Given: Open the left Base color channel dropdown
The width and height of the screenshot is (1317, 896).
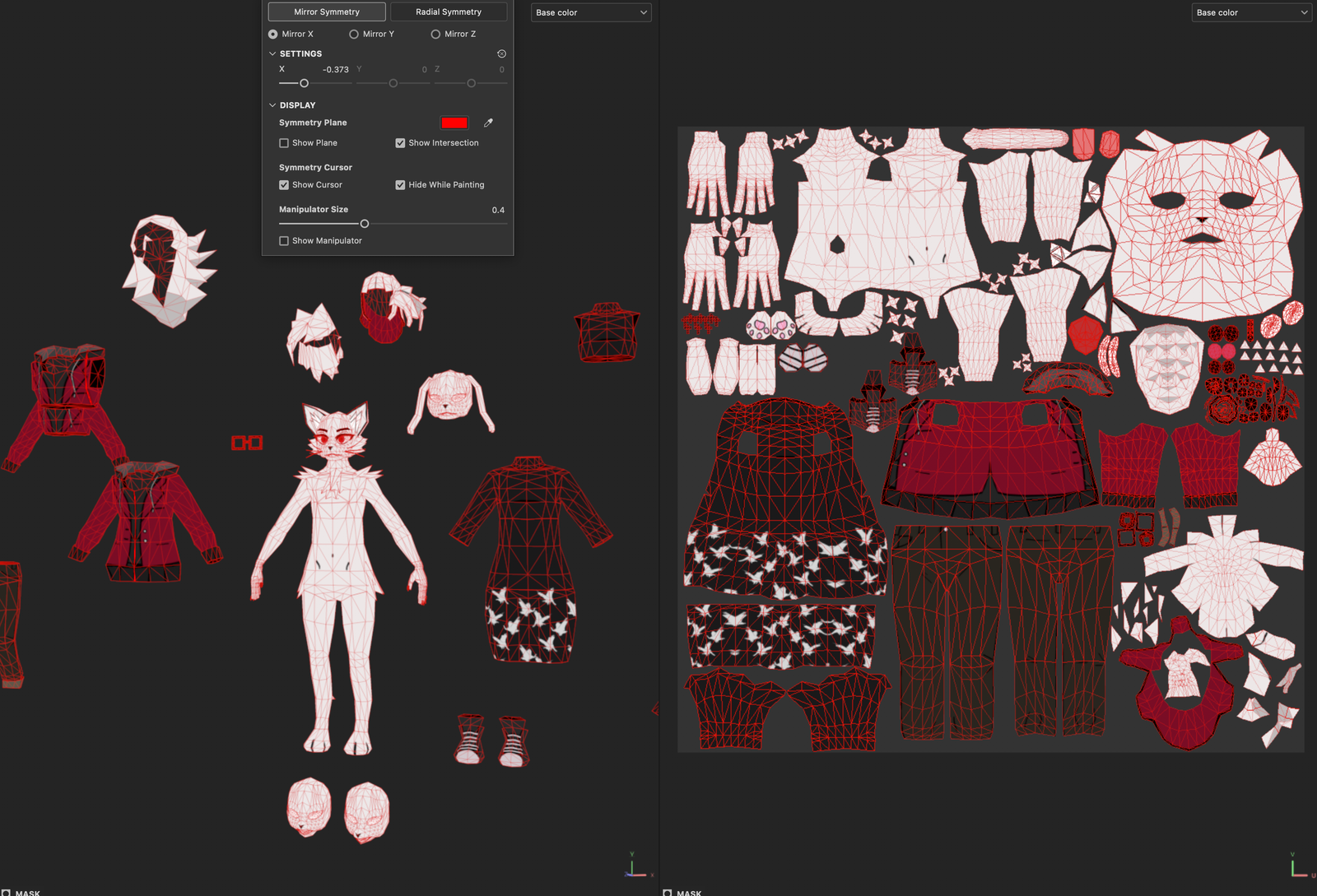Looking at the screenshot, I should tap(590, 12).
